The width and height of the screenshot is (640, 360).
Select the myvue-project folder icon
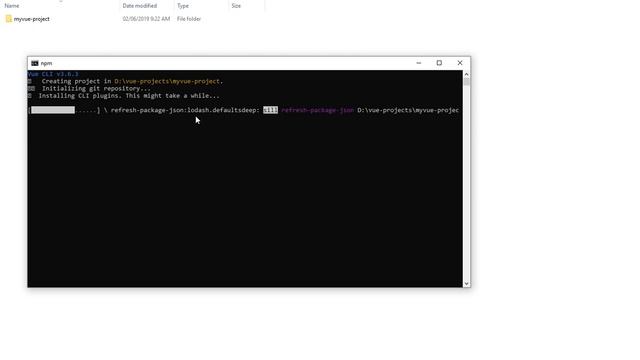(x=9, y=19)
